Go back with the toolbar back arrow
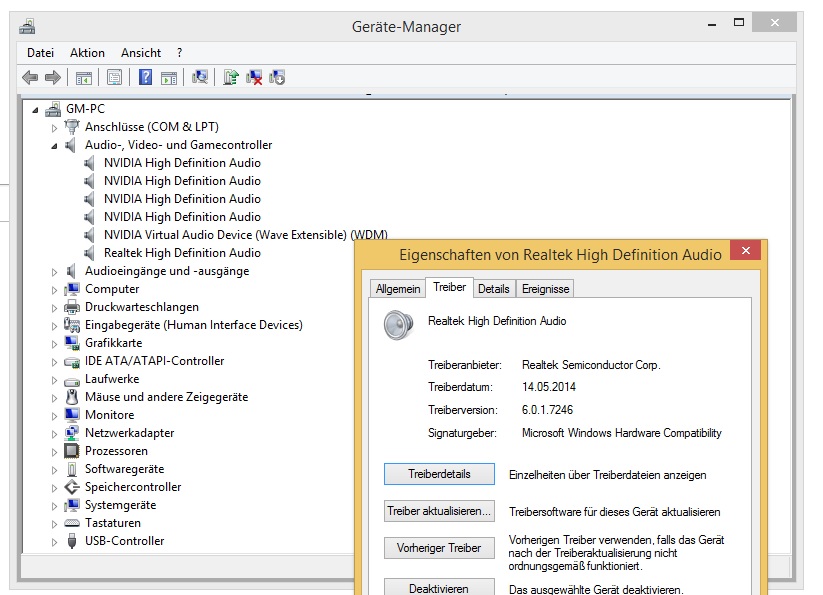Screen dimensions: 823x595 pyautogui.click(x=30, y=78)
